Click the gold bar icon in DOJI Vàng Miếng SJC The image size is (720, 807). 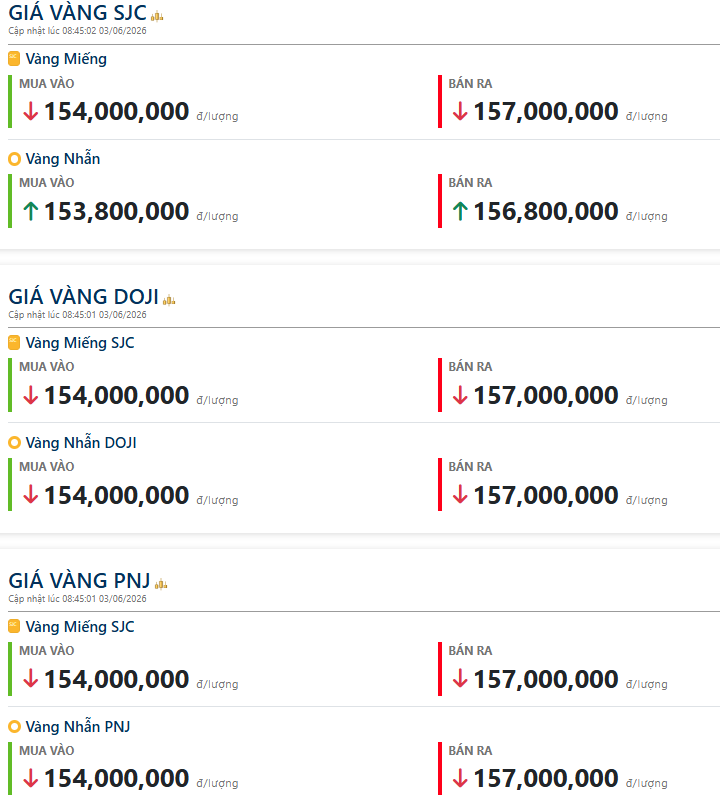pos(14,342)
